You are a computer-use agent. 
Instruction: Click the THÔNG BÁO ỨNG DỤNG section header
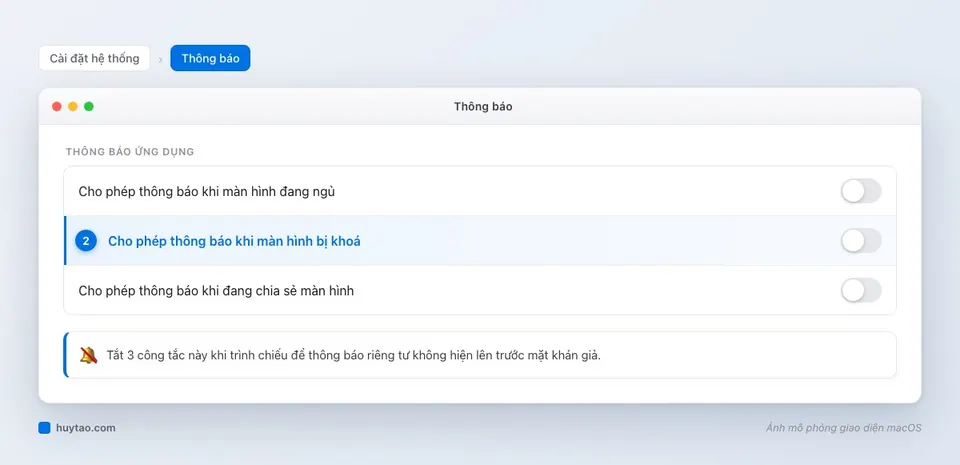[130, 152]
